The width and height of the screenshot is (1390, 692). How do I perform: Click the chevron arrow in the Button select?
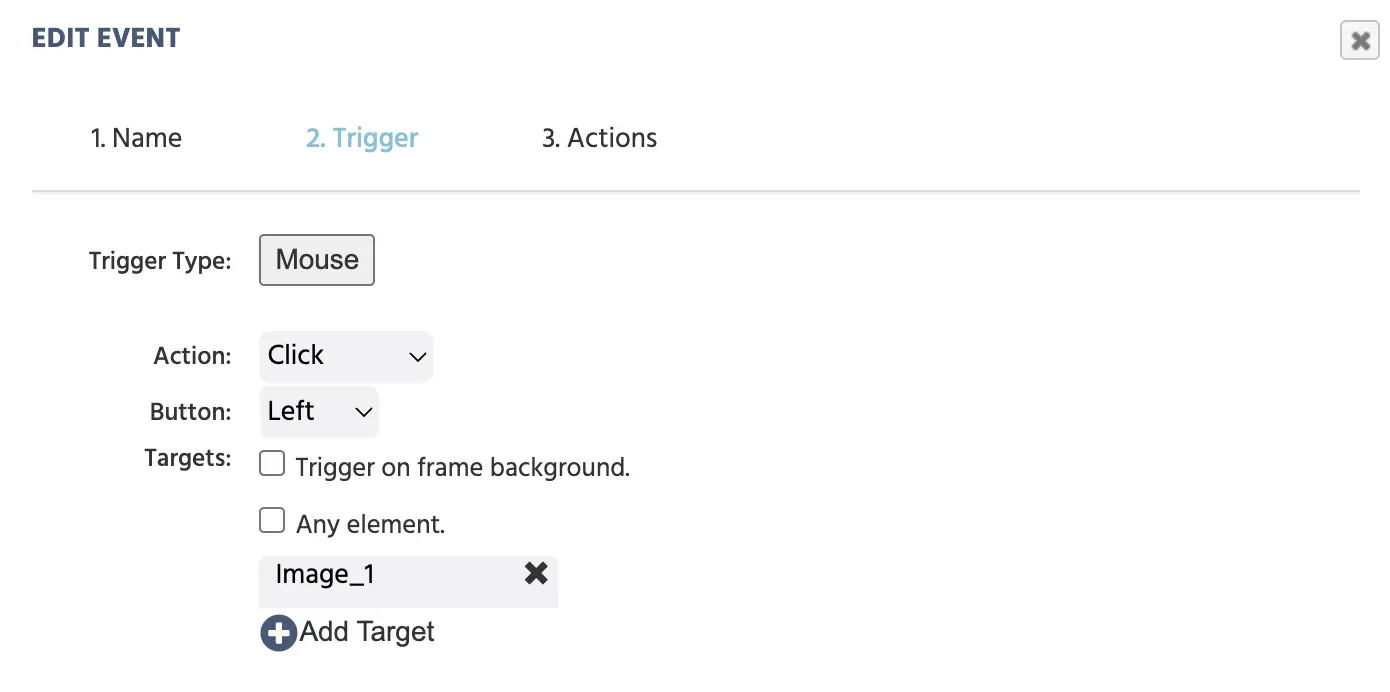[x=364, y=412]
